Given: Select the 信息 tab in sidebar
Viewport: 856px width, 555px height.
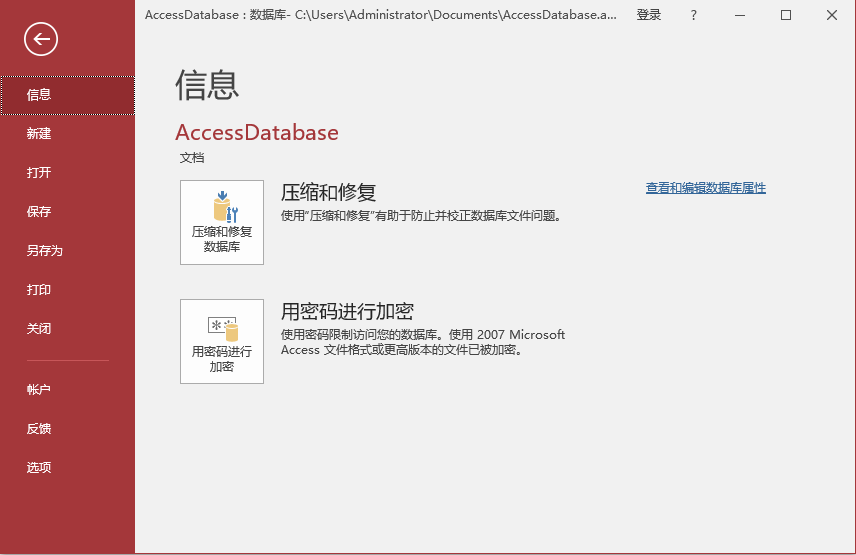Looking at the screenshot, I should click(x=66, y=95).
